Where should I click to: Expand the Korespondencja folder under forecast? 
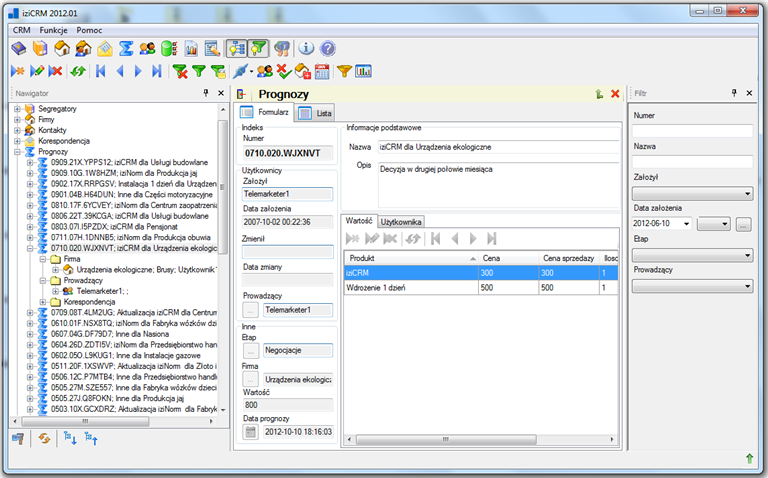[x=43, y=302]
